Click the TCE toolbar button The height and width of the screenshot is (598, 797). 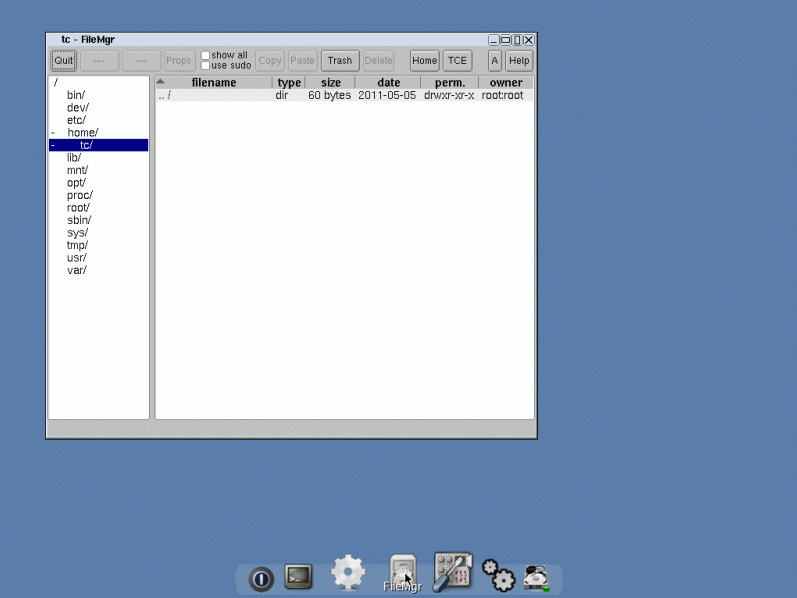(457, 61)
